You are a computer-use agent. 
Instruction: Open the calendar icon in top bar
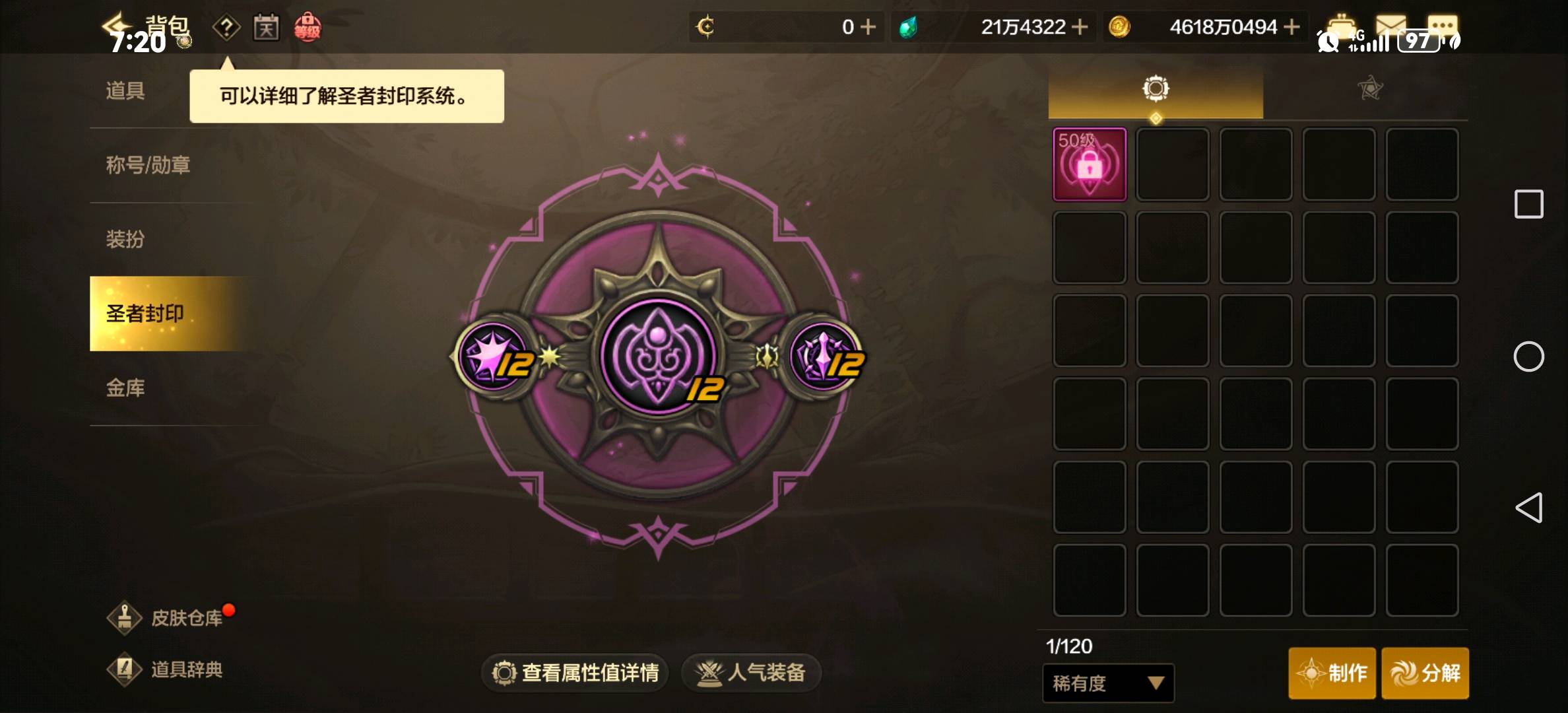(266, 28)
